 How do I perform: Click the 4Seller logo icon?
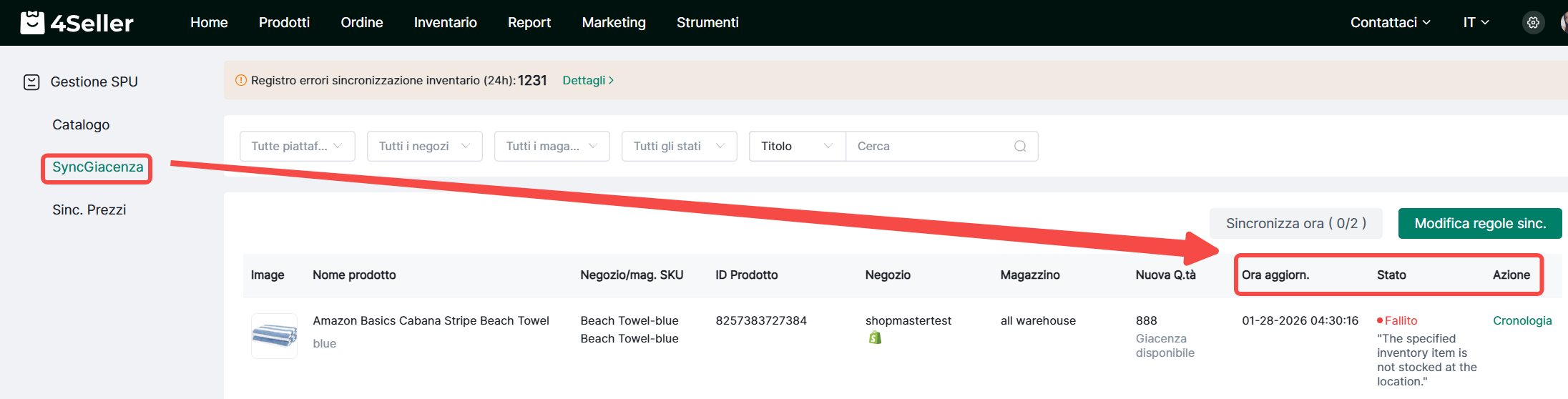pos(32,23)
